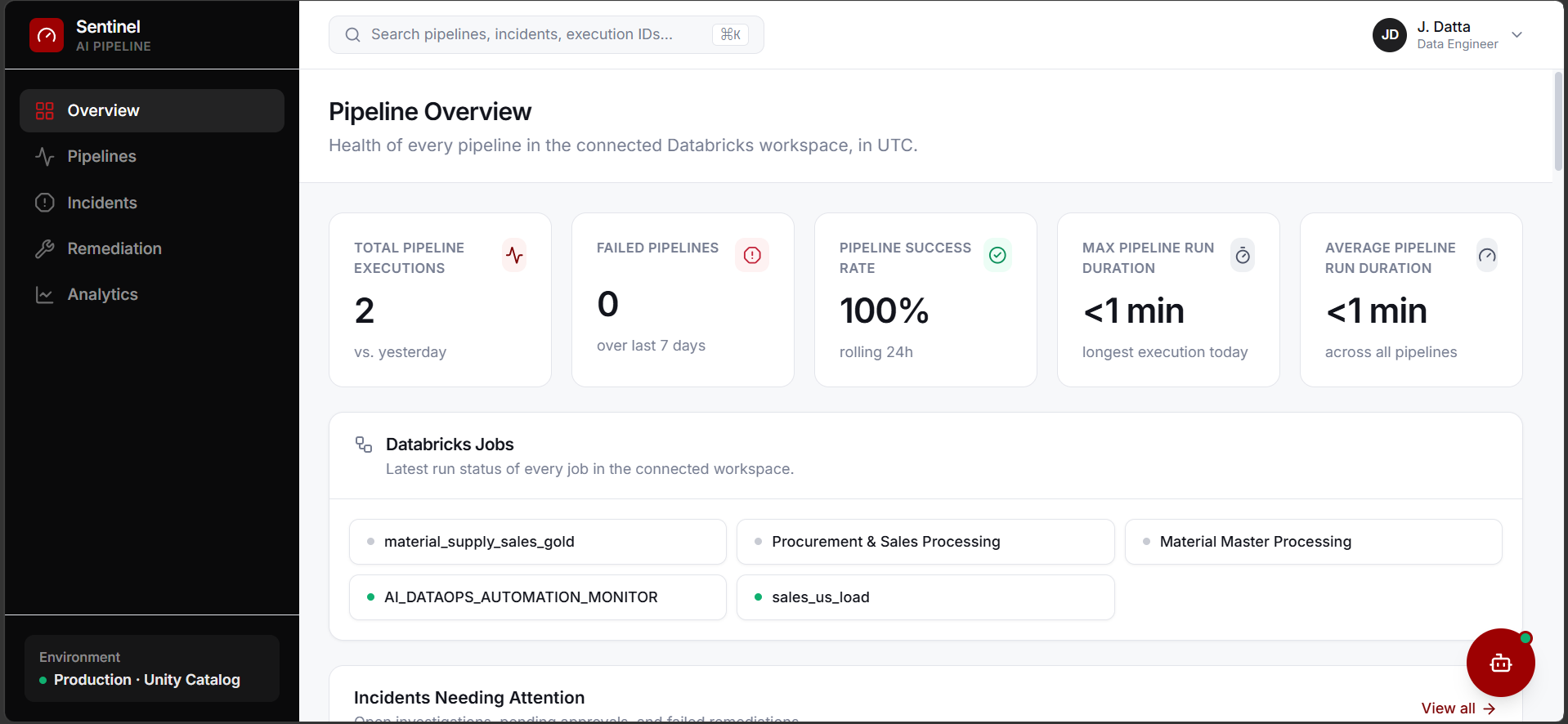Open the AI_DATAOPS_AUTOMATION_MONITOR job card

click(x=538, y=597)
